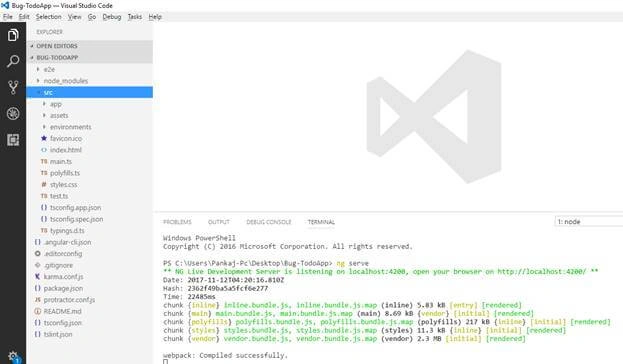Click the favicon.ico star file icon
Image resolution: width=623 pixels, height=364 pixels.
[44, 138]
